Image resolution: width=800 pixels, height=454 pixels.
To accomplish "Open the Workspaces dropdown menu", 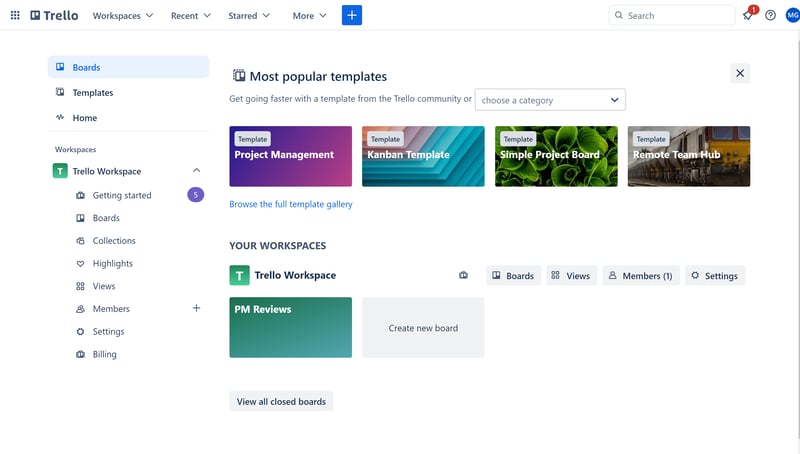I will tap(122, 15).
